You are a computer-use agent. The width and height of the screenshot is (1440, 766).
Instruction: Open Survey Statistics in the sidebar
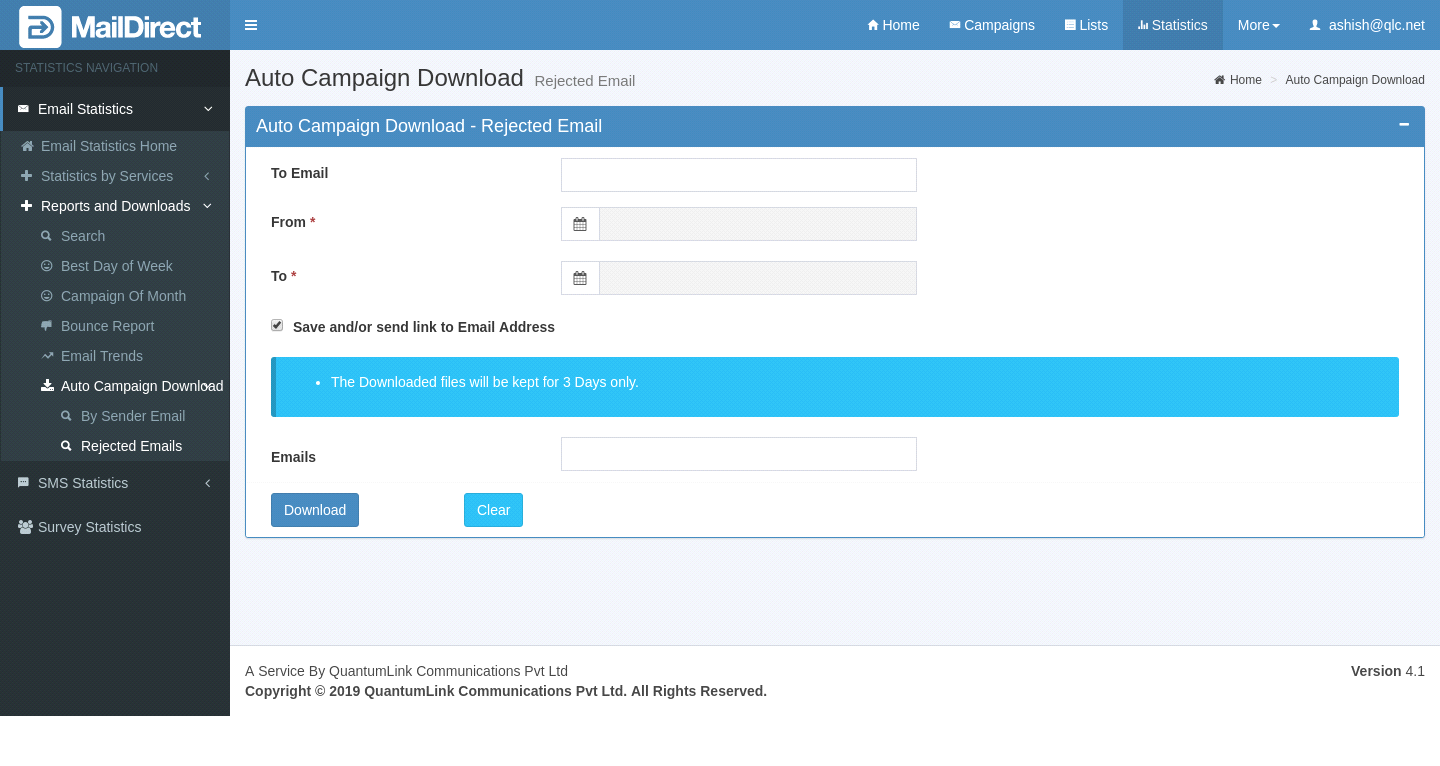point(89,527)
